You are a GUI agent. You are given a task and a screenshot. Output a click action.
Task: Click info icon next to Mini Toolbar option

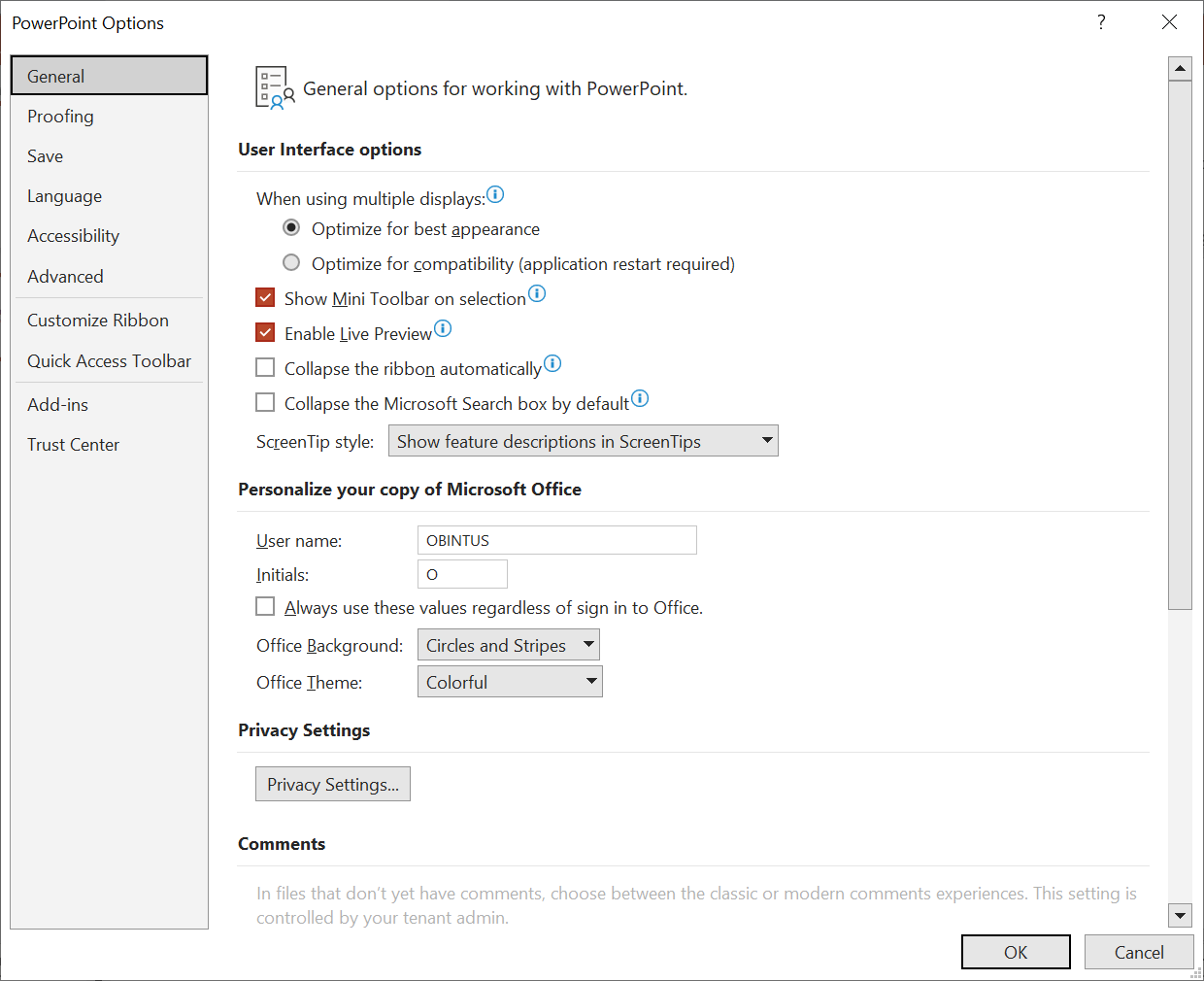coord(537,293)
